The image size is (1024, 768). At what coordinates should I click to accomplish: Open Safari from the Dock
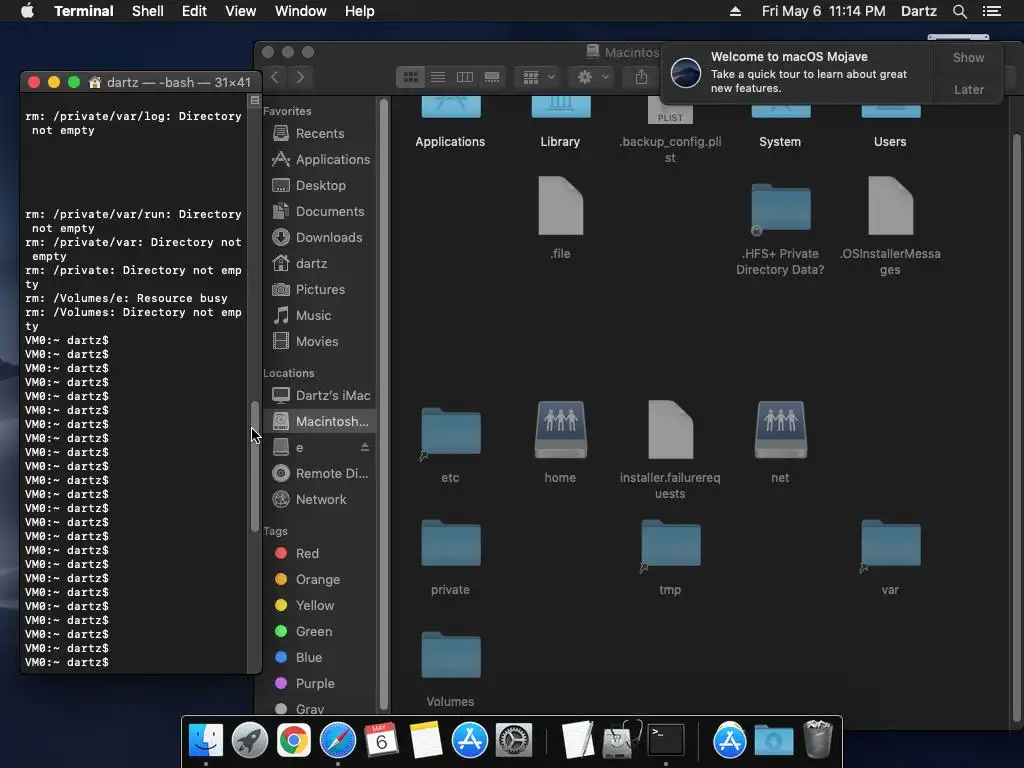[x=338, y=741]
